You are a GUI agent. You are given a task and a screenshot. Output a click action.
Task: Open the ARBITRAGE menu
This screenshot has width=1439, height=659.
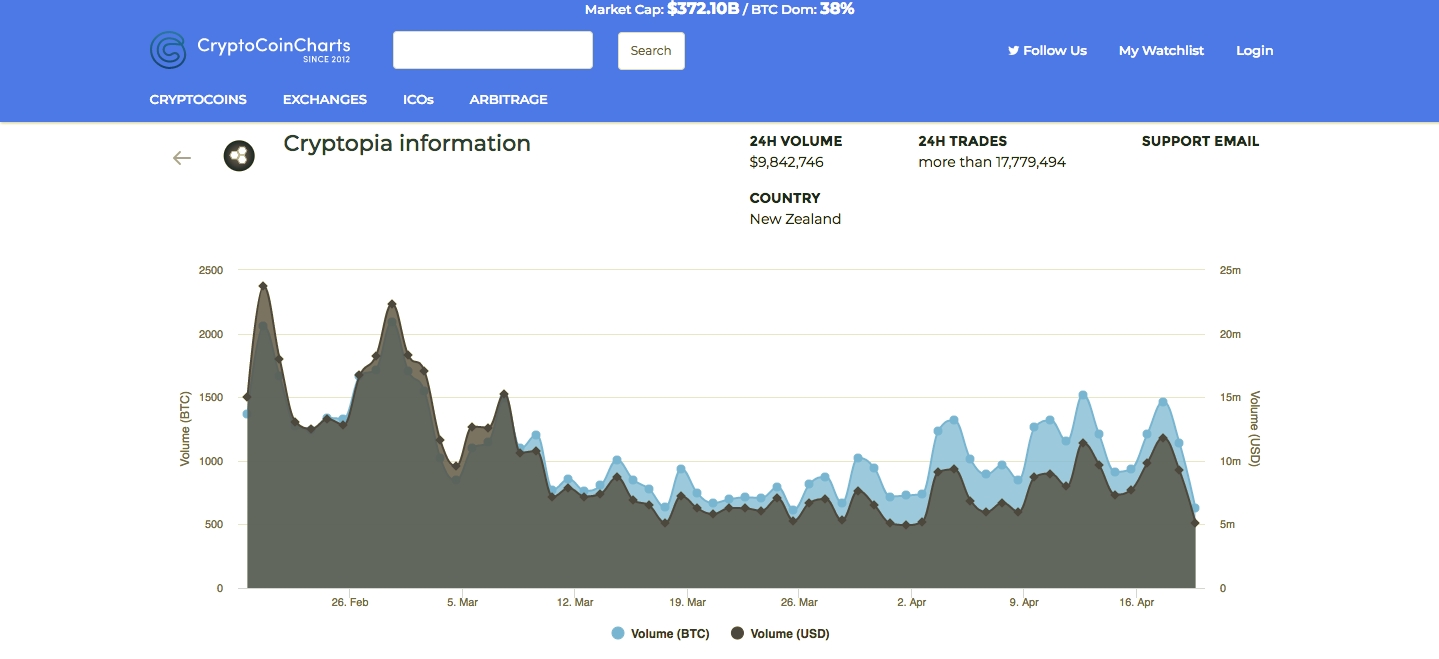click(x=508, y=99)
